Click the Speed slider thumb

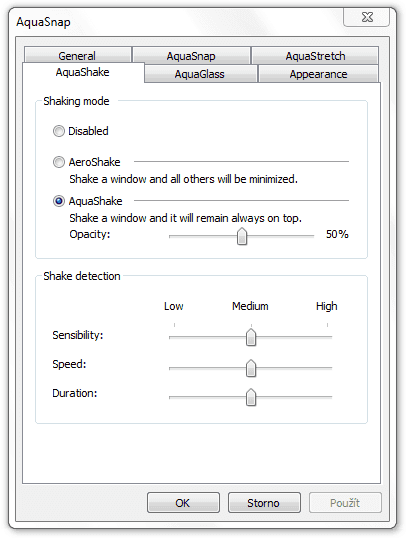(x=251, y=368)
